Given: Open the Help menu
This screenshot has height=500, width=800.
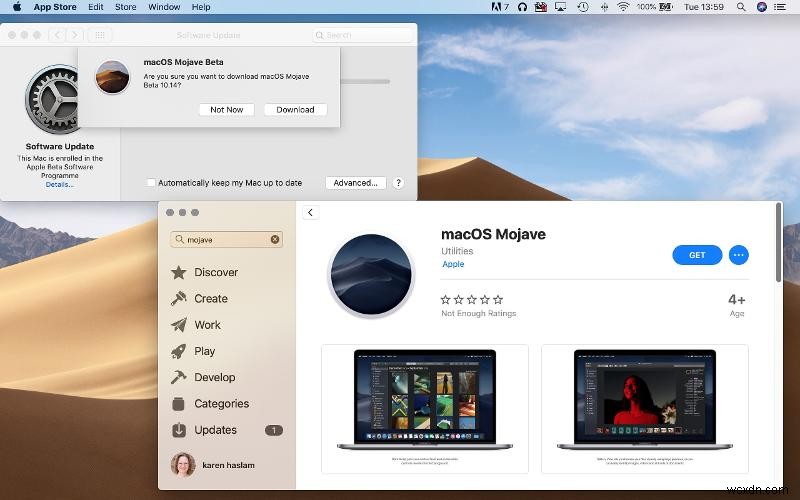Looking at the screenshot, I should click(x=201, y=7).
